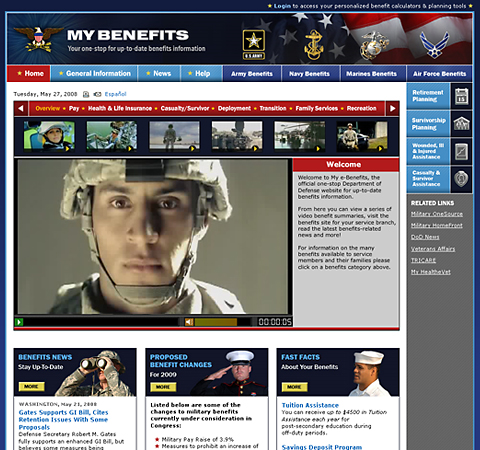Open the General Information tab
The width and height of the screenshot is (480, 450).
click(94, 74)
